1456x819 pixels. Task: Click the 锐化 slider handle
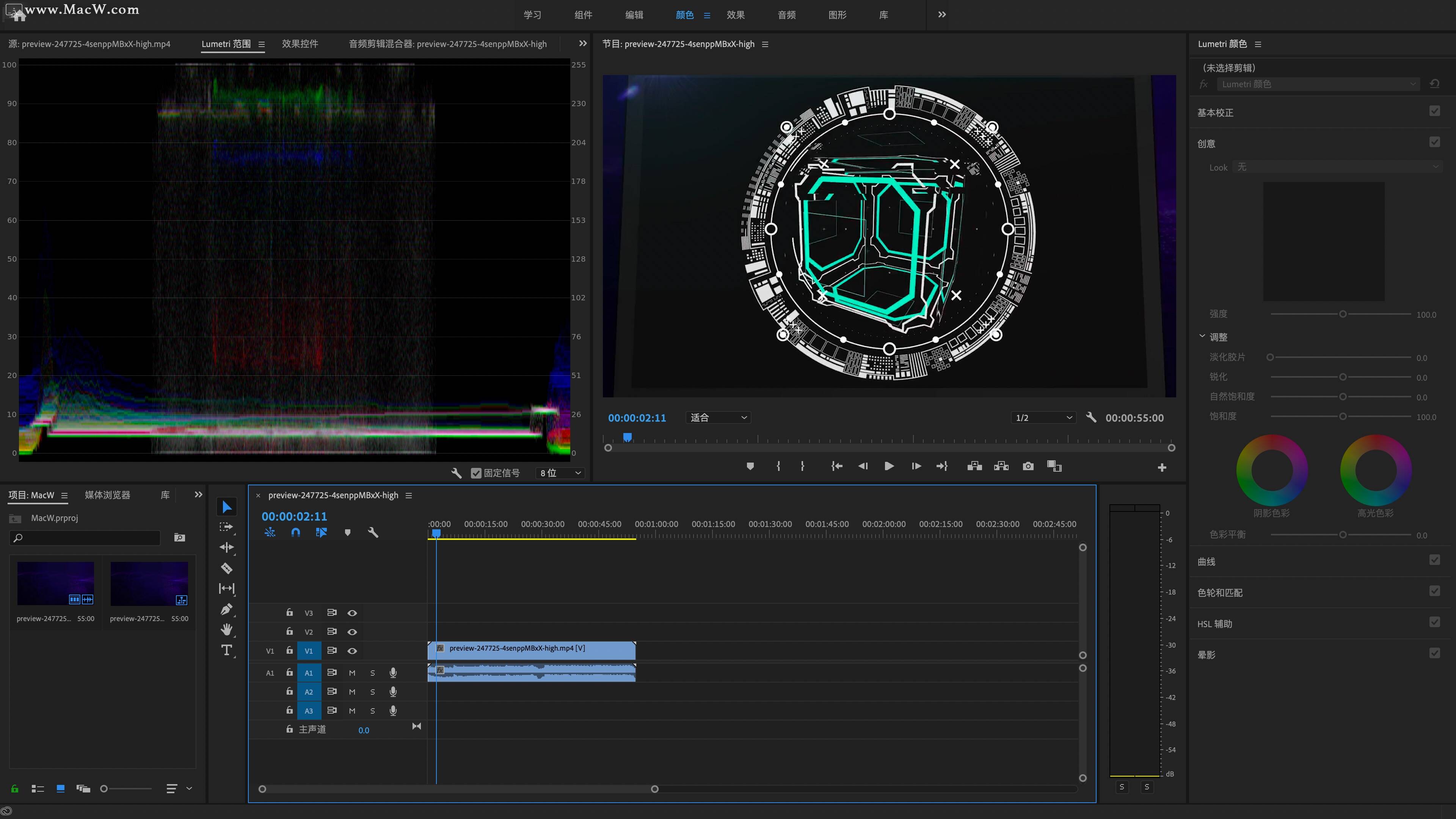[x=1343, y=377]
